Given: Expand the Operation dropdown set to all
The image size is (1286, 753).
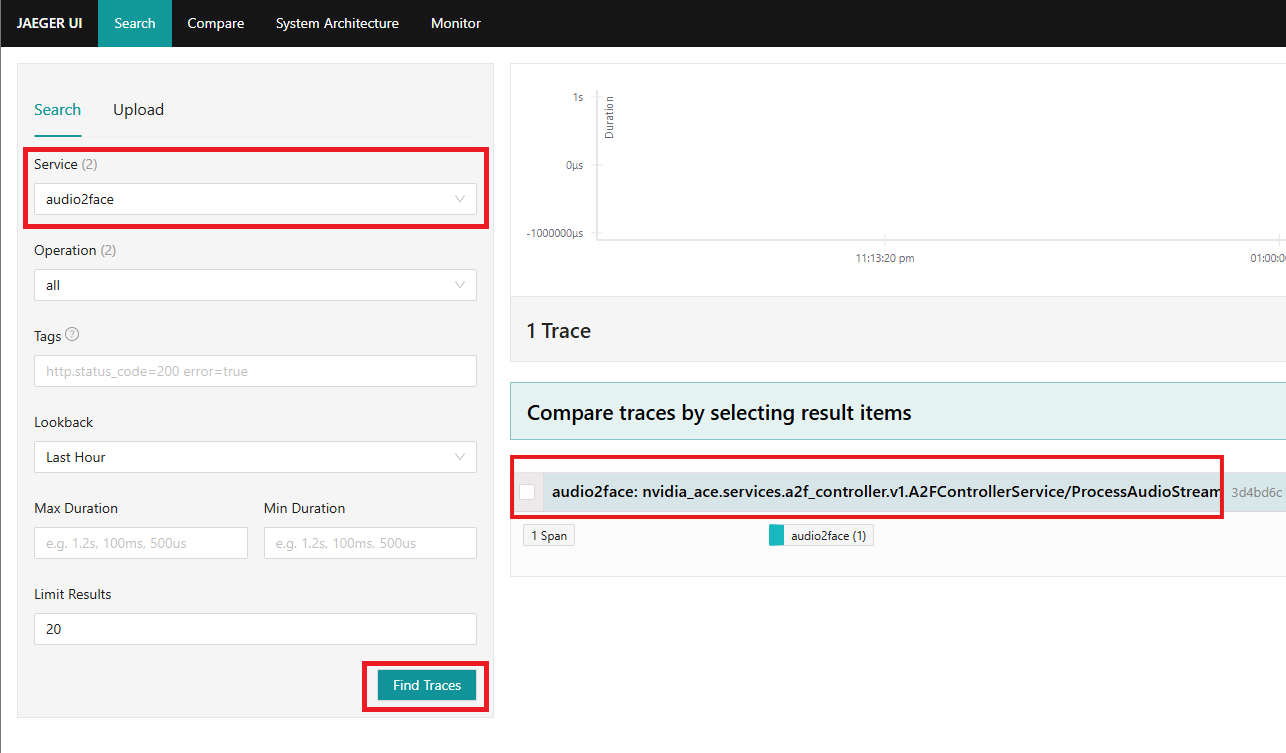Looking at the screenshot, I should [255, 285].
